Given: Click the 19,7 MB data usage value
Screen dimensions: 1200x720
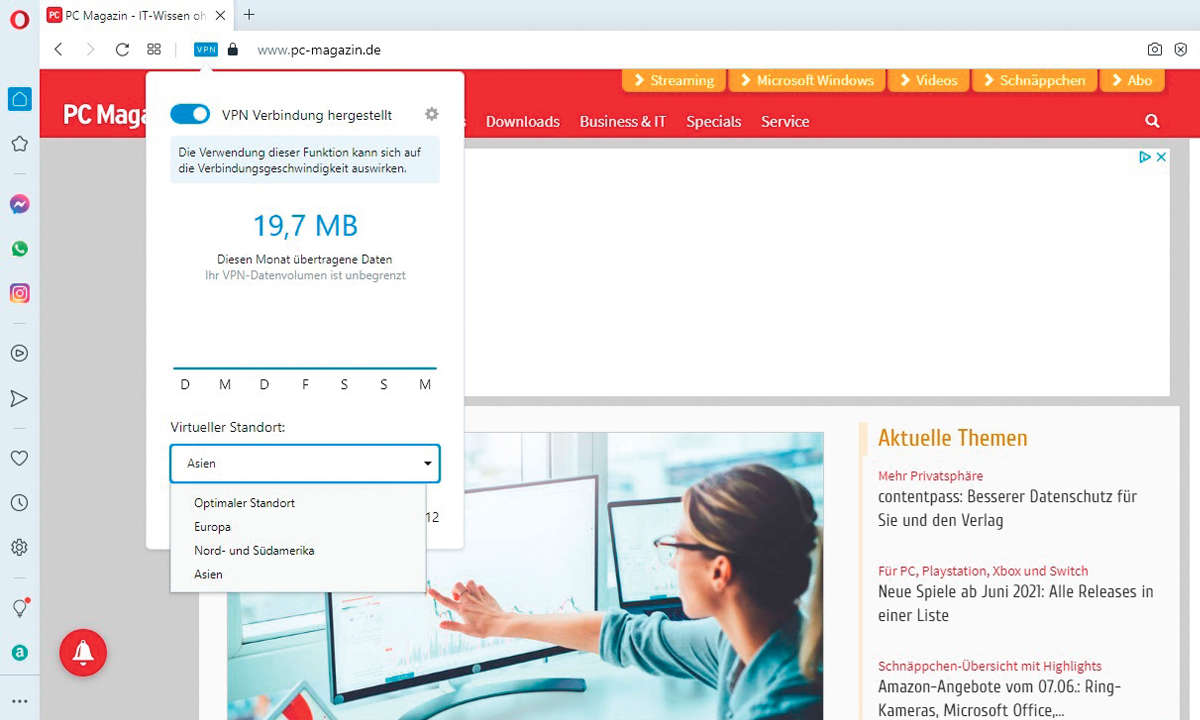Looking at the screenshot, I should 305,225.
